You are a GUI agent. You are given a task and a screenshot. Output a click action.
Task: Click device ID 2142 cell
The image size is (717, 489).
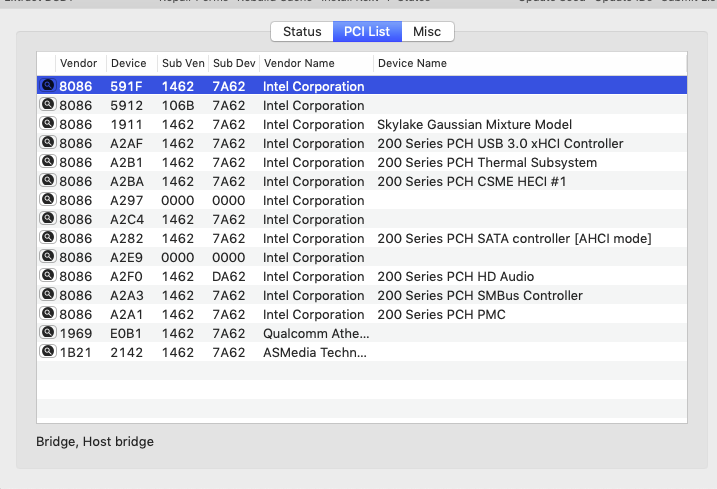tap(127, 352)
